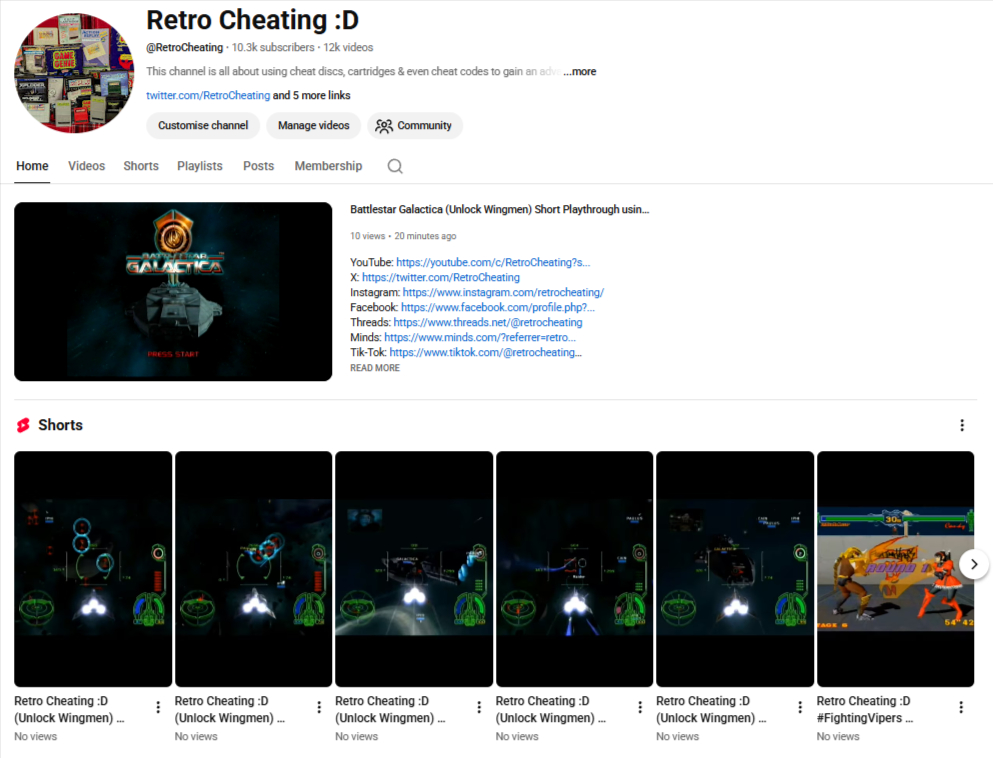Viewport: 993px width, 758px height.
Task: Click the Retro Cheating :D channel name
Action: tap(253, 20)
